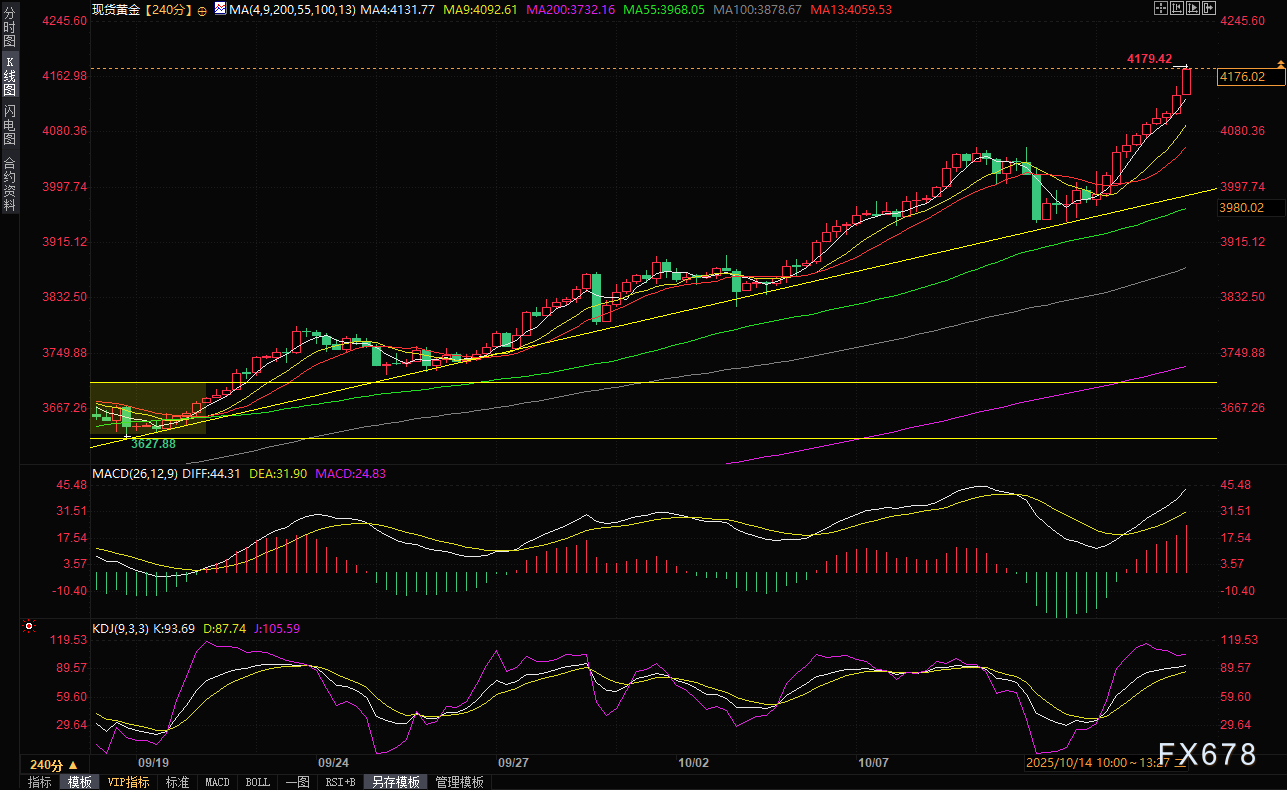
Task: Click the small red icon left of KDJ label
Action: [28, 628]
